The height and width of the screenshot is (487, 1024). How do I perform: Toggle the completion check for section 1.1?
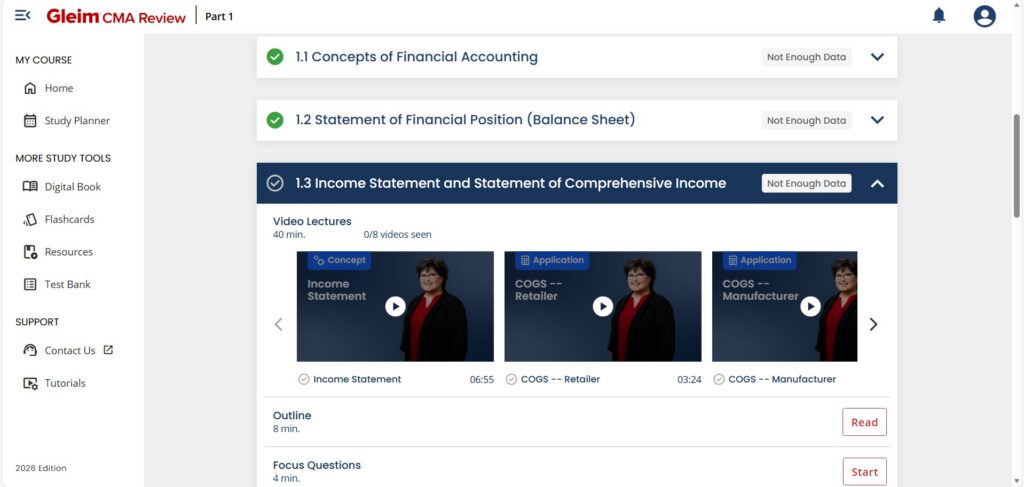pos(275,57)
